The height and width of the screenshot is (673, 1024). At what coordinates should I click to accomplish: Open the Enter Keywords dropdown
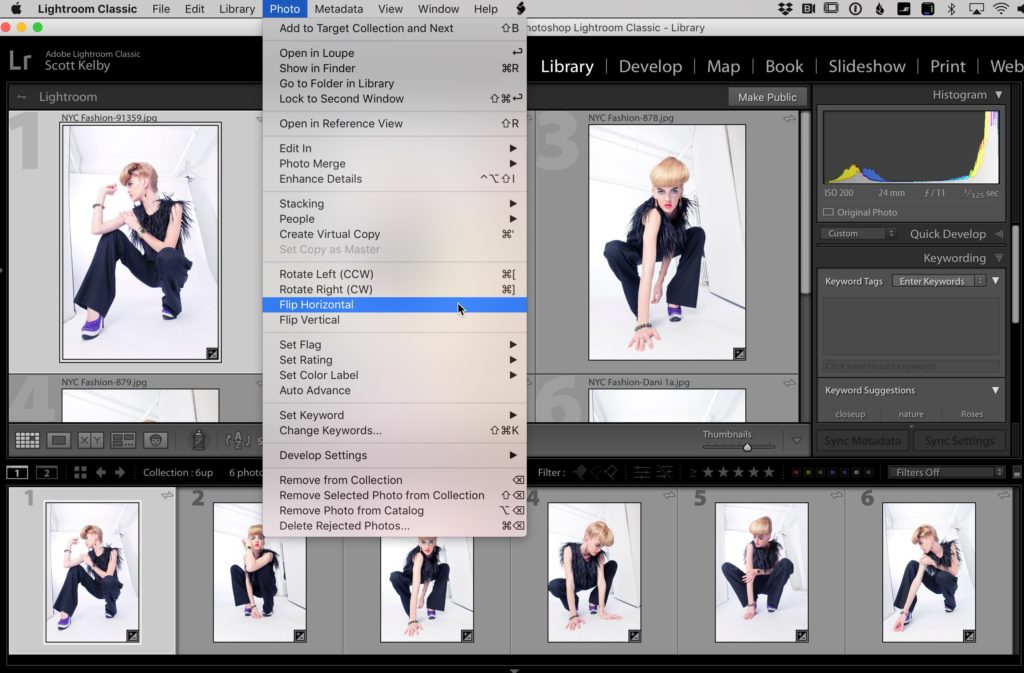pyautogui.click(x=938, y=281)
